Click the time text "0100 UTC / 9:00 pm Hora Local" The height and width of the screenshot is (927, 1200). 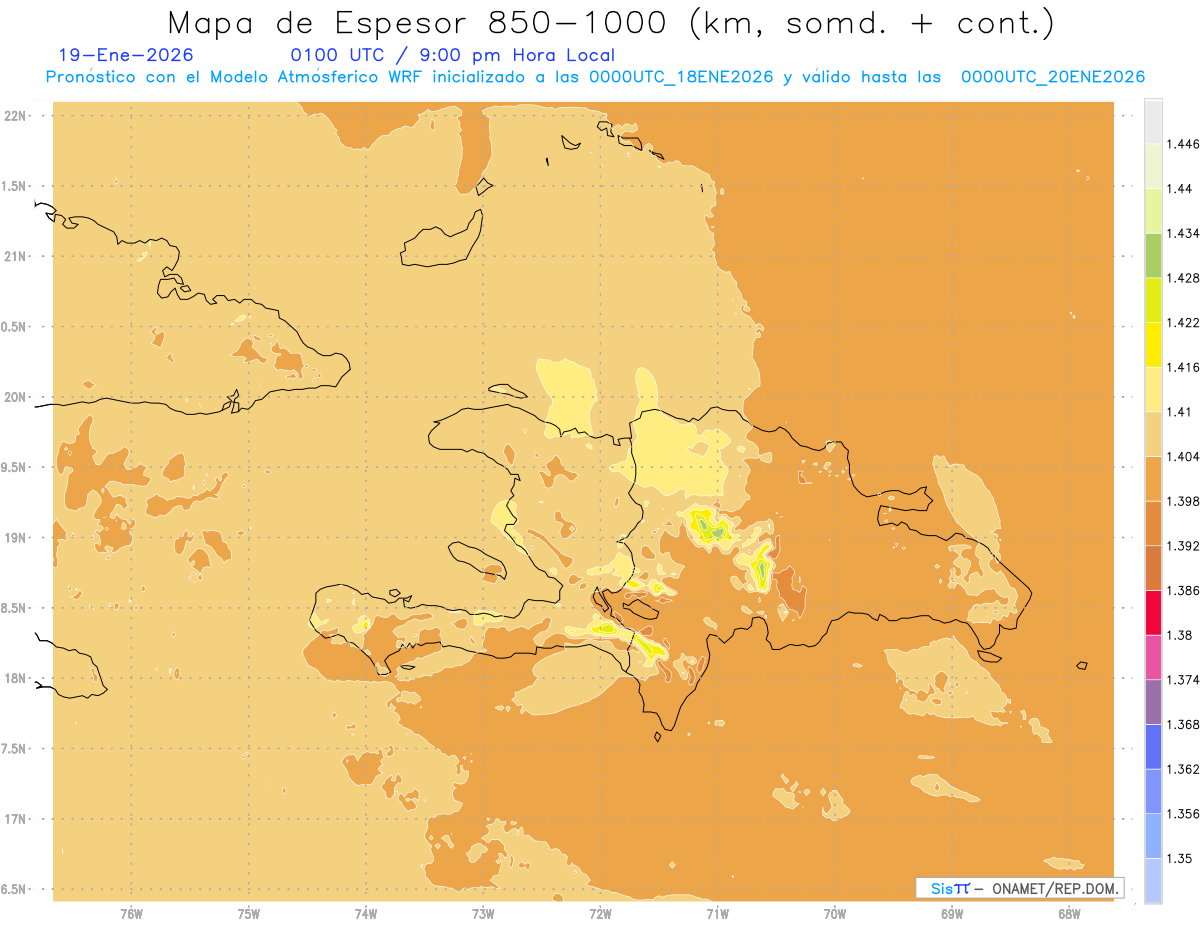tap(452, 56)
